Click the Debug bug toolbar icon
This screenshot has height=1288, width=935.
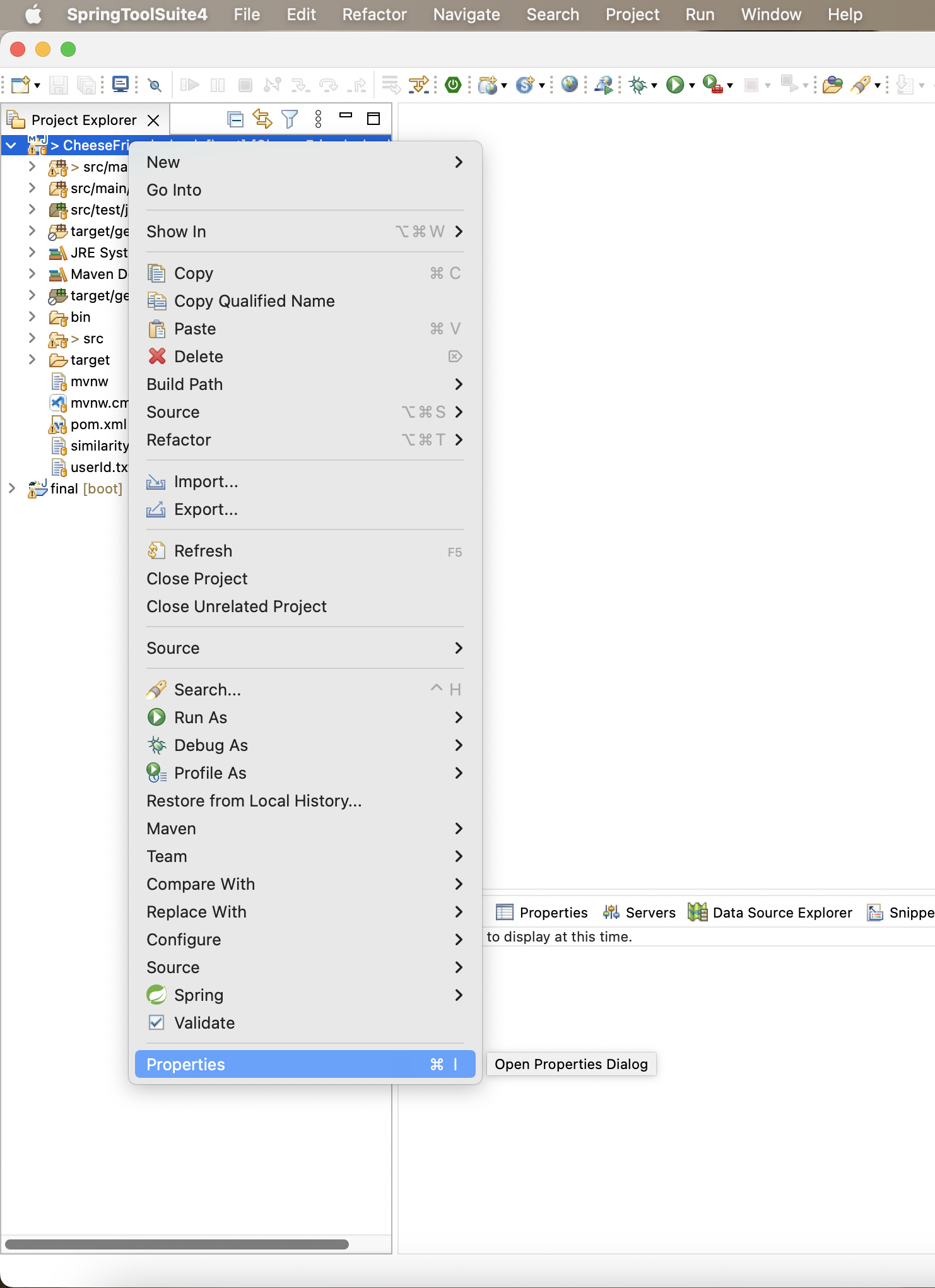[x=638, y=85]
